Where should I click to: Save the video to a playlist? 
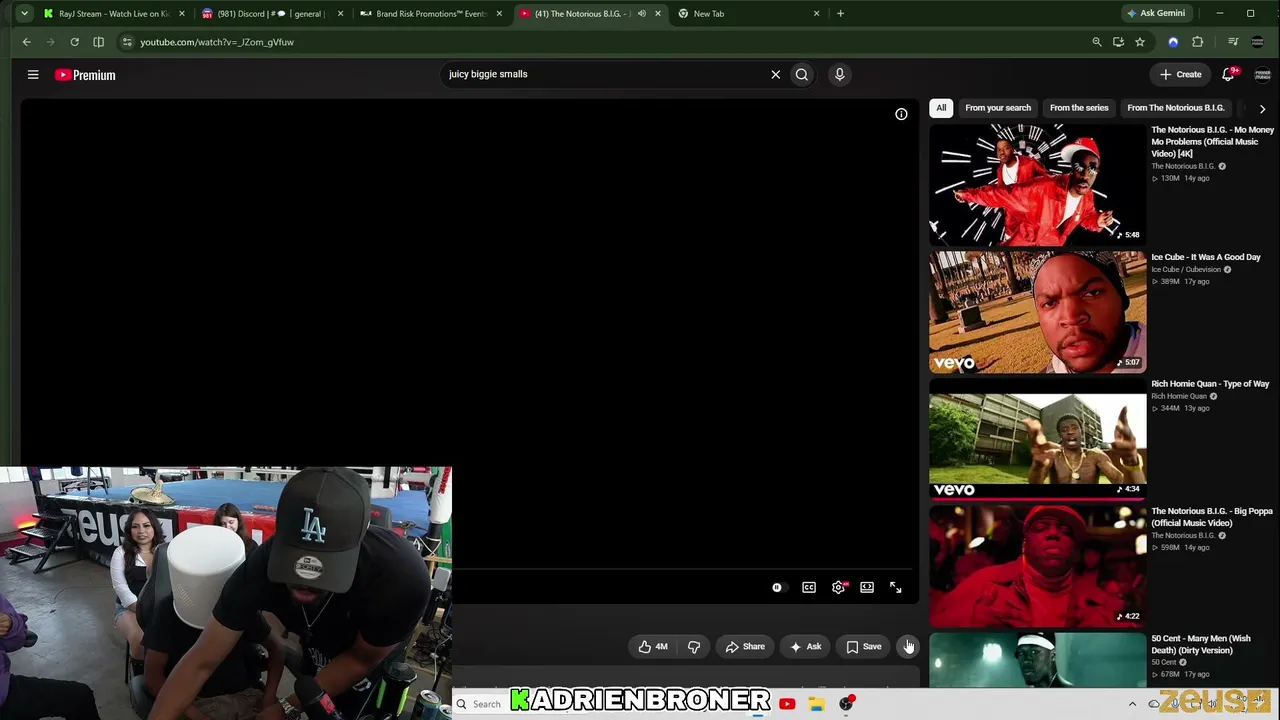(864, 647)
